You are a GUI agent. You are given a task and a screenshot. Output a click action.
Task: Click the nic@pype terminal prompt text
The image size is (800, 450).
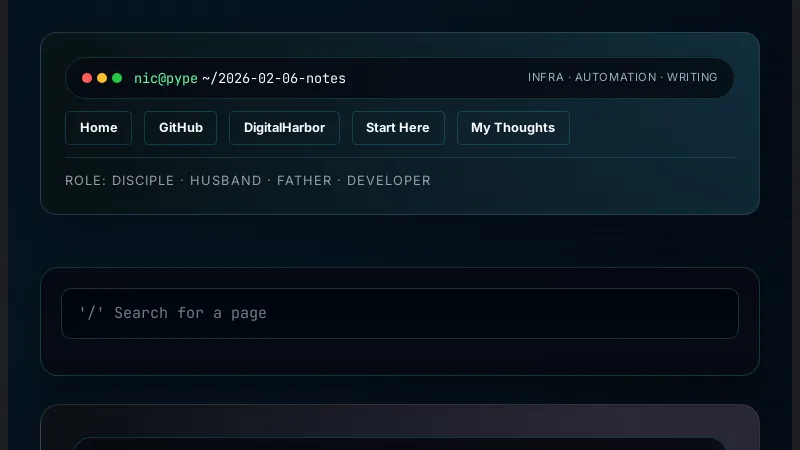click(166, 78)
